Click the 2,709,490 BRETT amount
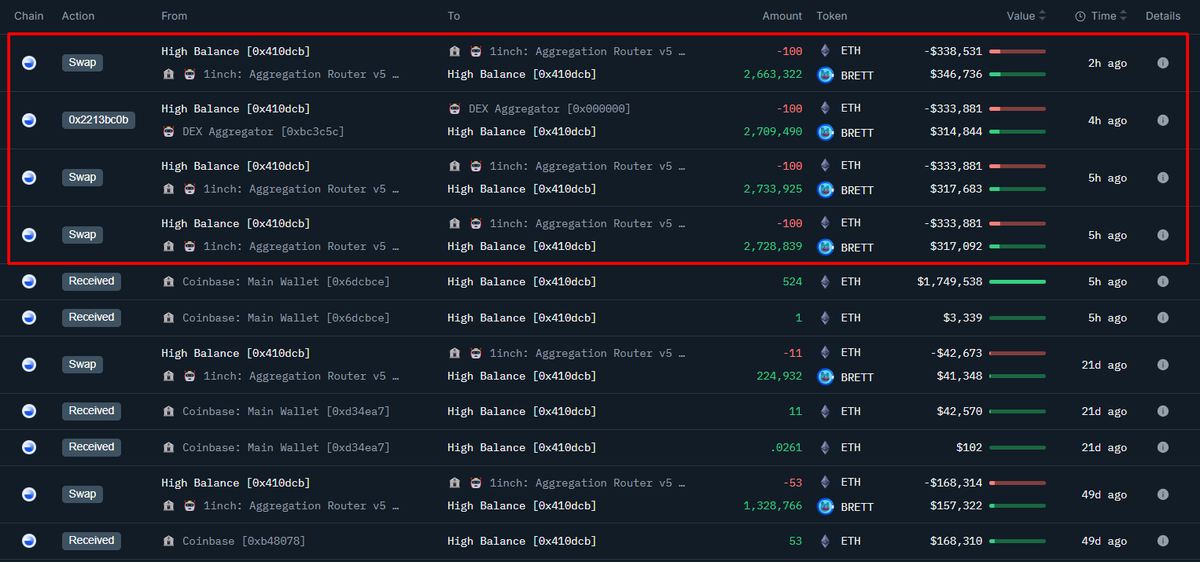This screenshot has height=562, width=1200. point(773,132)
